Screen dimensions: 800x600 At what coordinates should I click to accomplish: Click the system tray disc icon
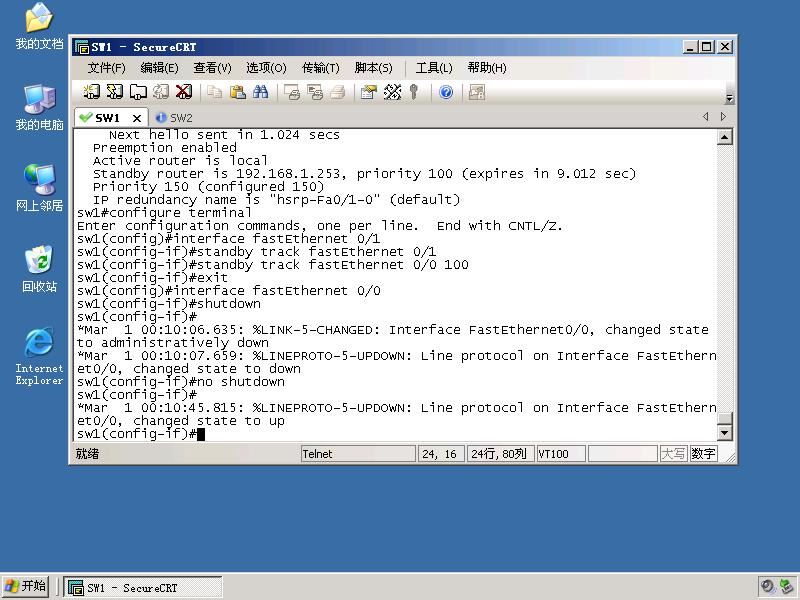pos(767,587)
